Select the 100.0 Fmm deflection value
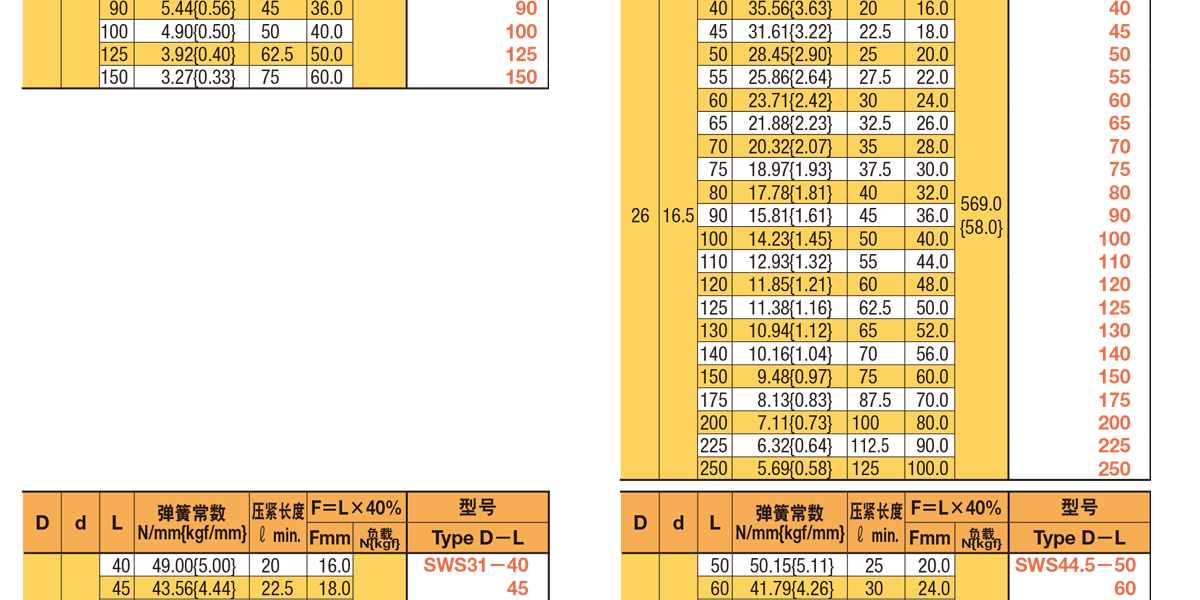This screenshot has height=600, width=1200. [929, 468]
